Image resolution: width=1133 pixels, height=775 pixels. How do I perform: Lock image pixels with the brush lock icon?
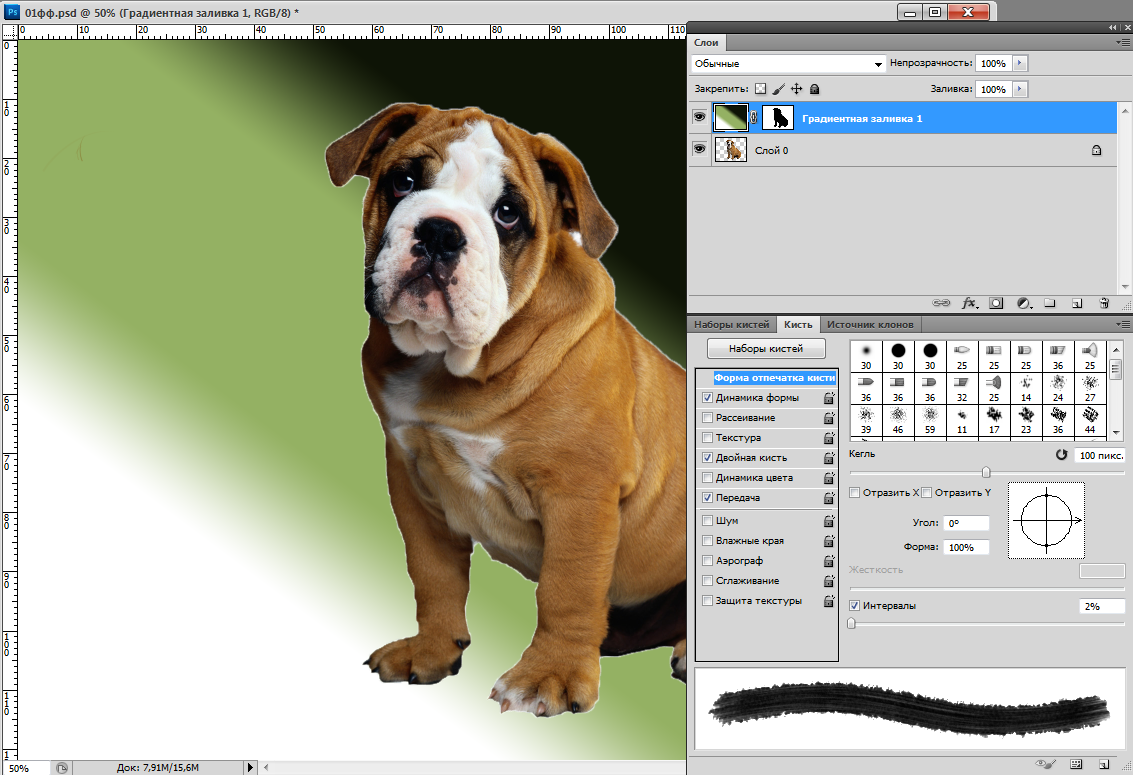pos(778,89)
